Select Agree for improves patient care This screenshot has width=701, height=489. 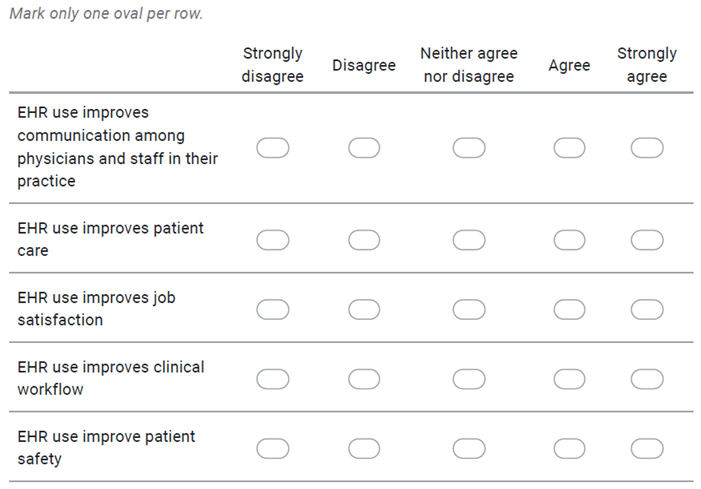tap(569, 240)
